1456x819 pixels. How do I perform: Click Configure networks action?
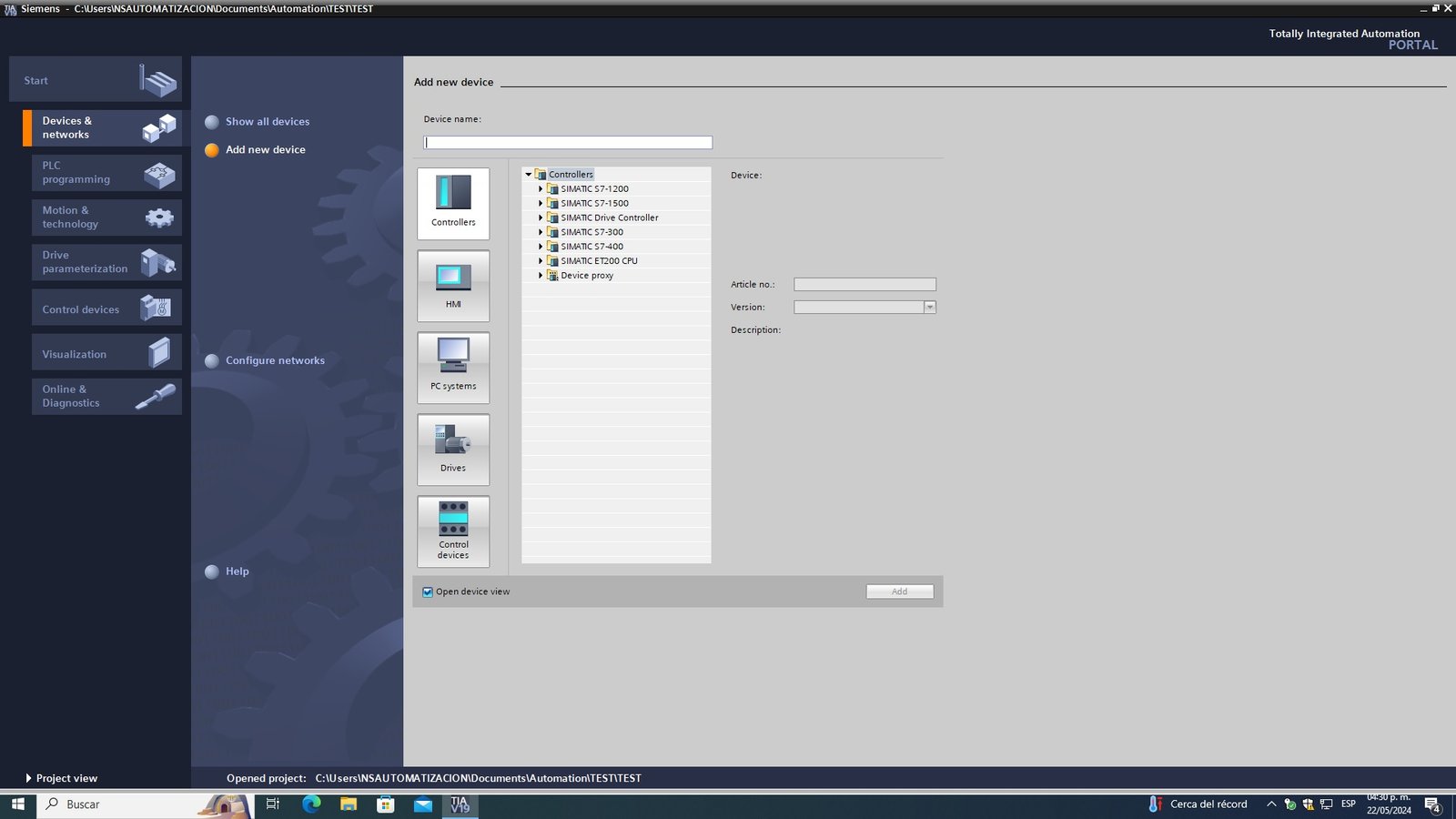pyautogui.click(x=275, y=361)
